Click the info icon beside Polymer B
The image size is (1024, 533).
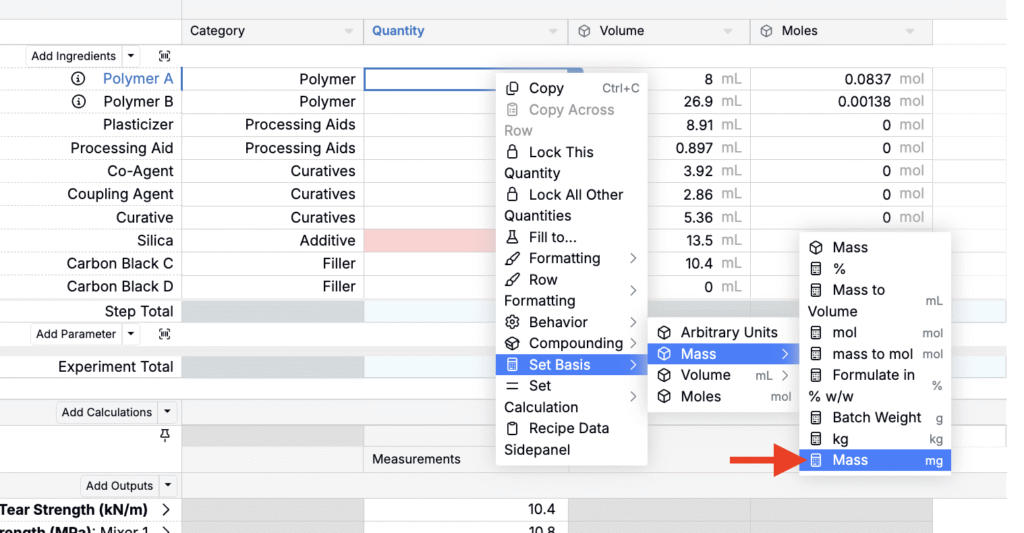tap(79, 102)
